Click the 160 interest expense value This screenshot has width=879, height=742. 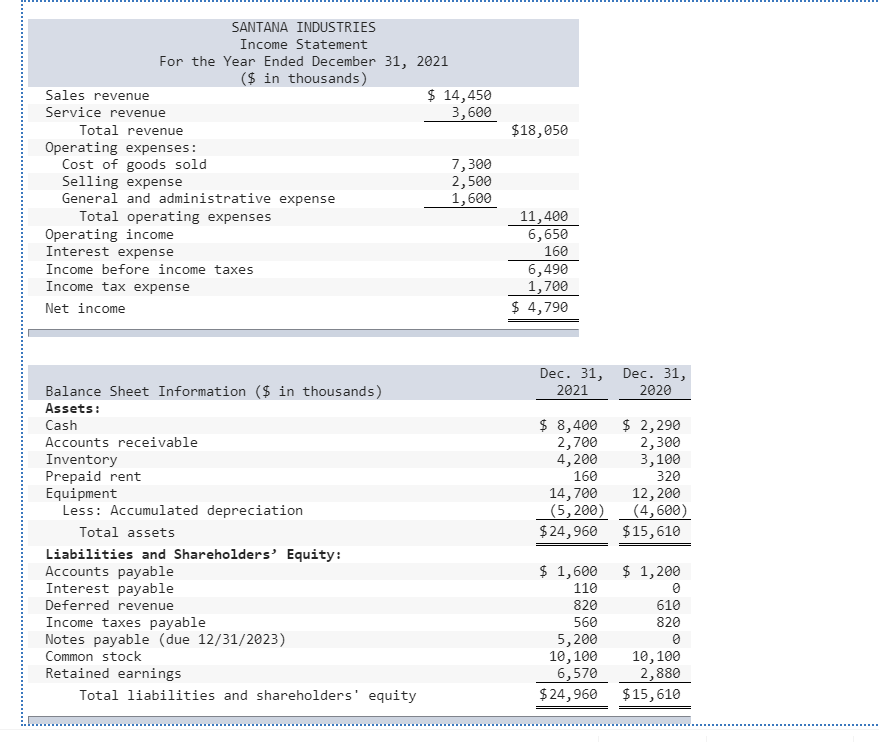click(556, 252)
